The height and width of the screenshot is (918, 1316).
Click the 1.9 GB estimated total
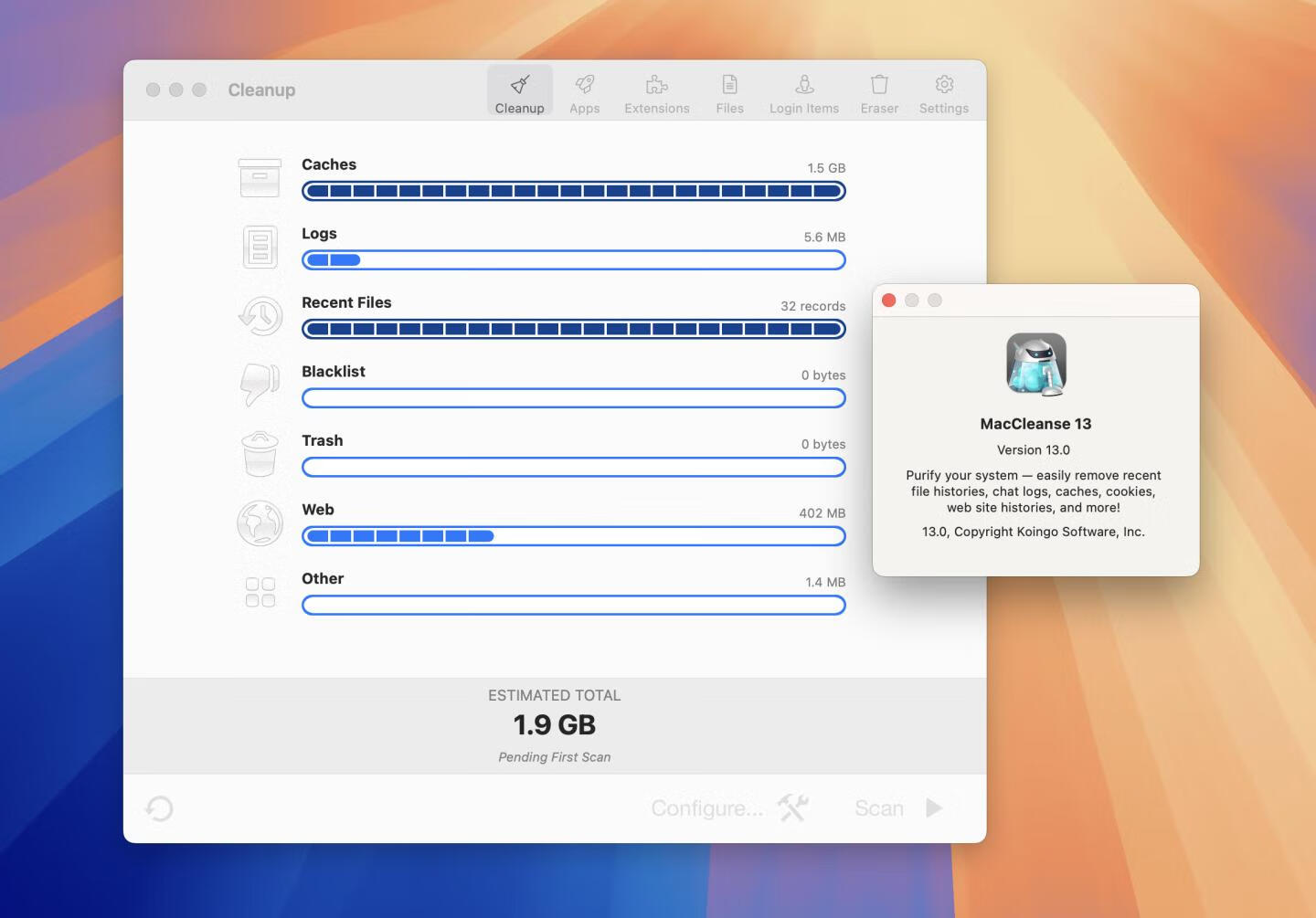(555, 724)
